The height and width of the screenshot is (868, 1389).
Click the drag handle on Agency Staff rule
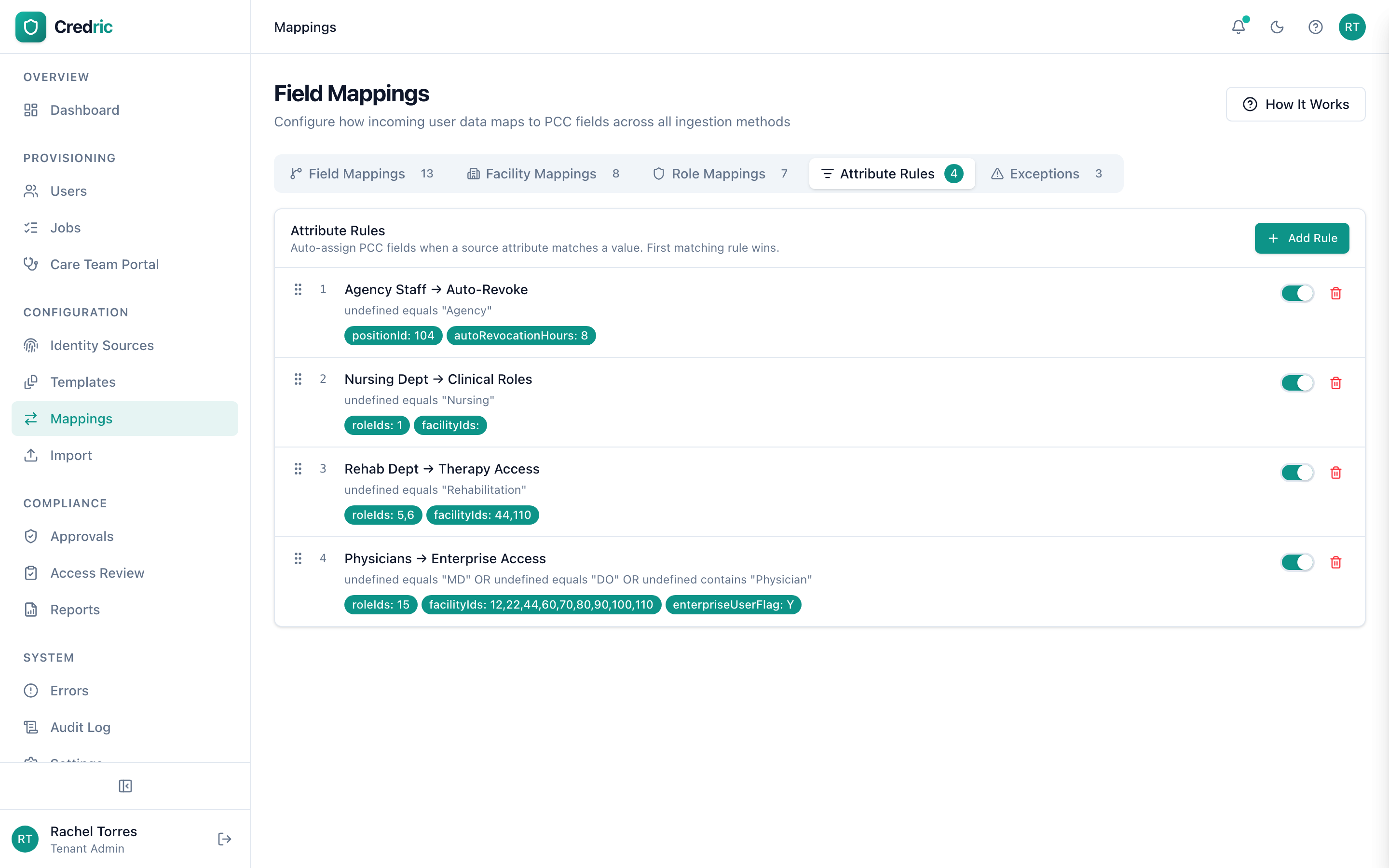[x=298, y=290]
